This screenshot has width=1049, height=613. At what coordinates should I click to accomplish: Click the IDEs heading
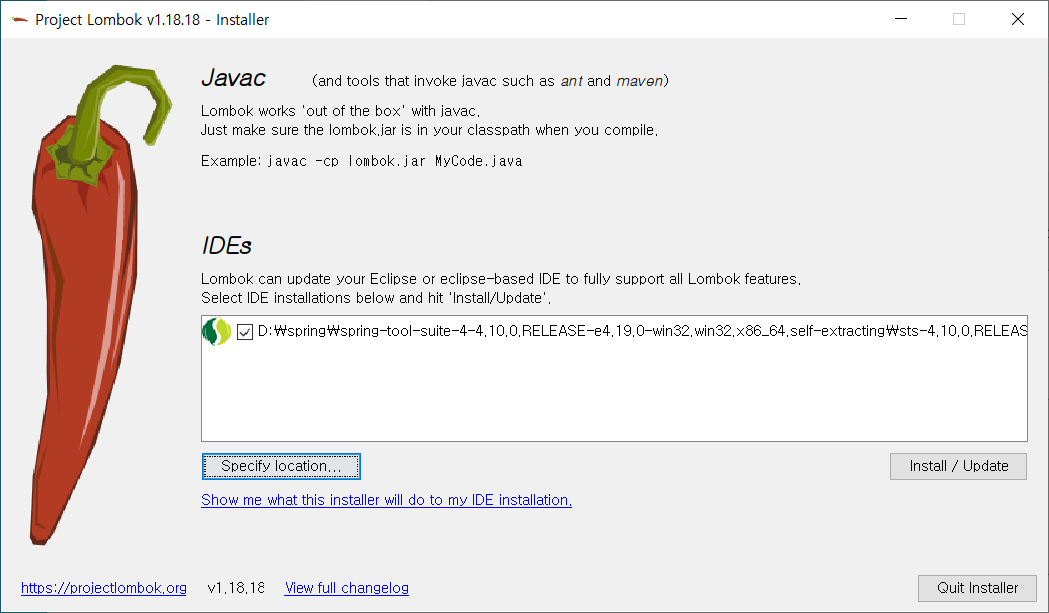(226, 246)
